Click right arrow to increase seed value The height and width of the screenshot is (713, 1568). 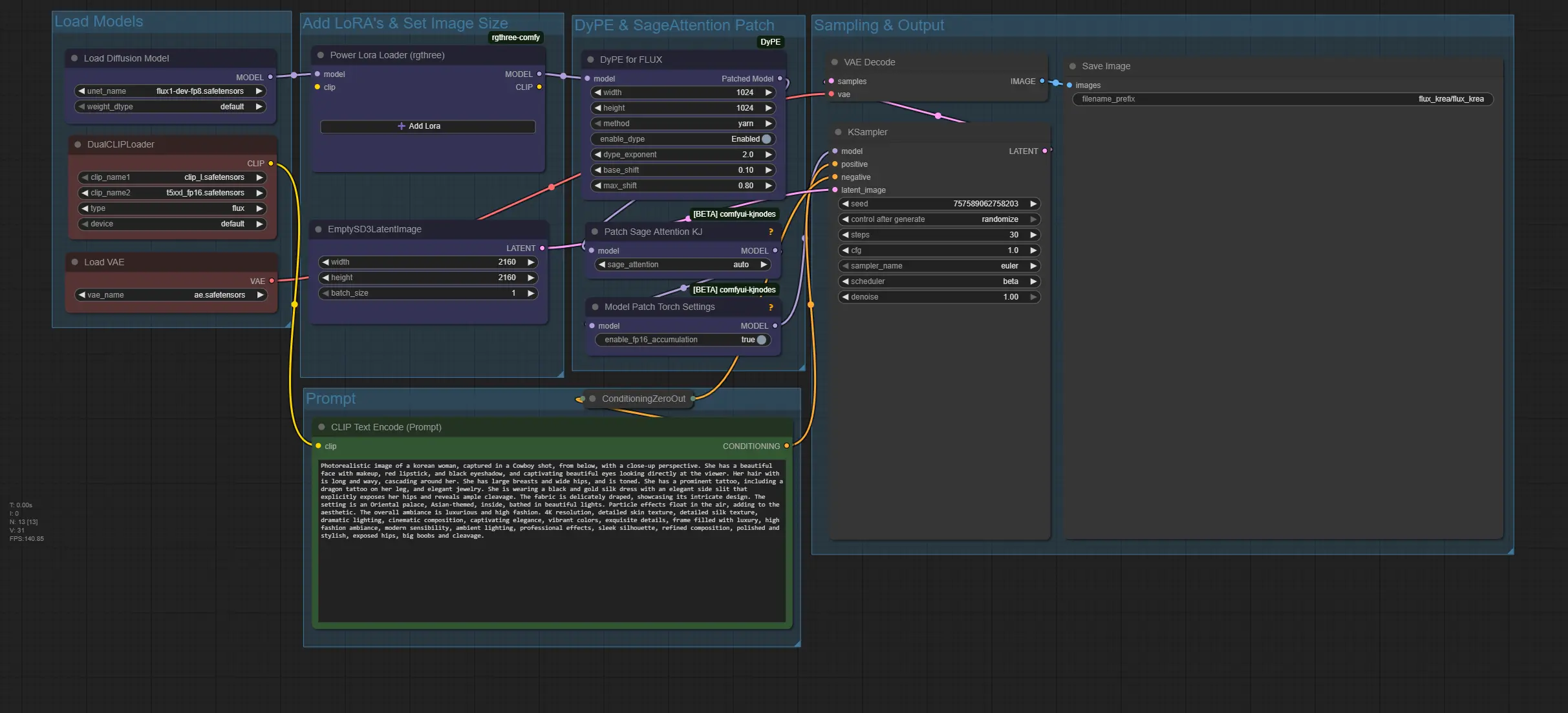[1033, 204]
